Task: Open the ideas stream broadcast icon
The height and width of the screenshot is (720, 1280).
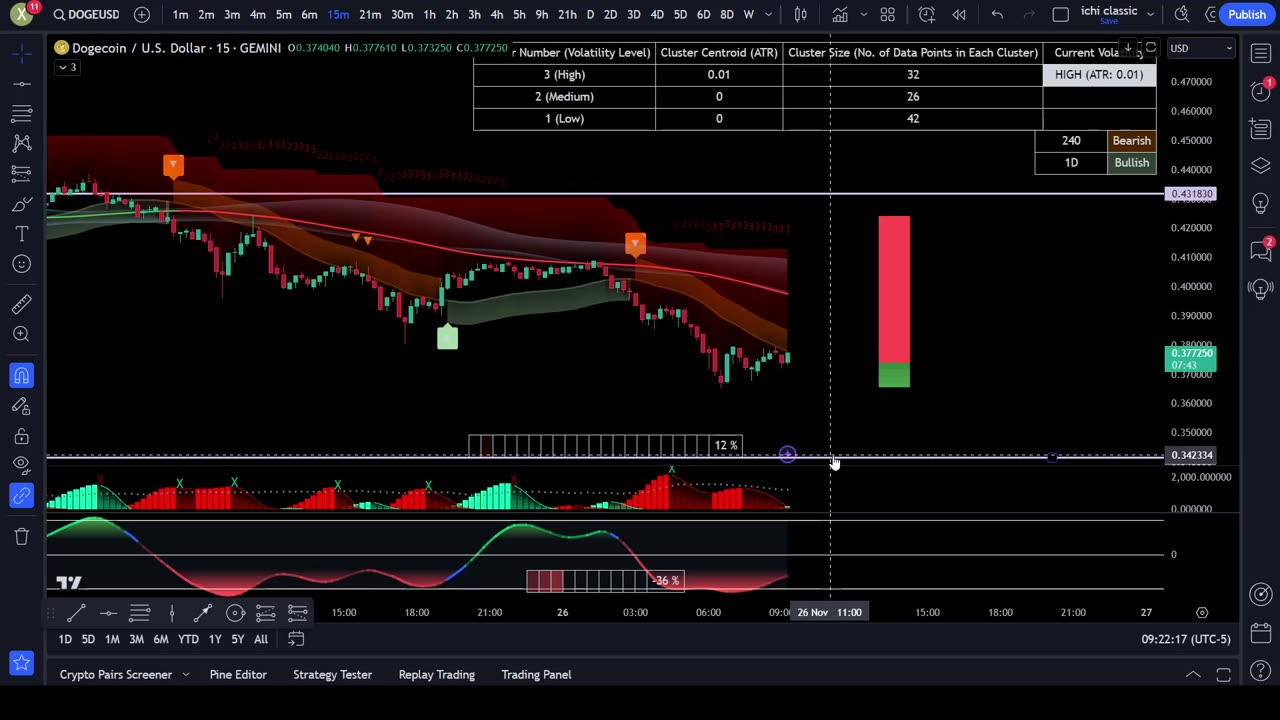Action: pos(1260,290)
